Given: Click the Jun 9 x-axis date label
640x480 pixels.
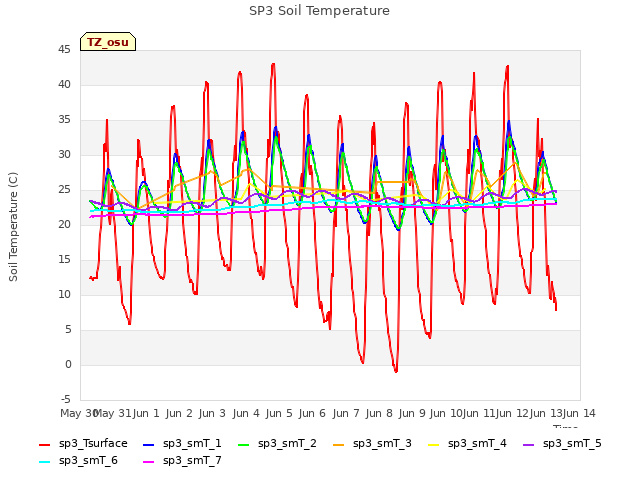Looking at the screenshot, I should coord(412,413).
